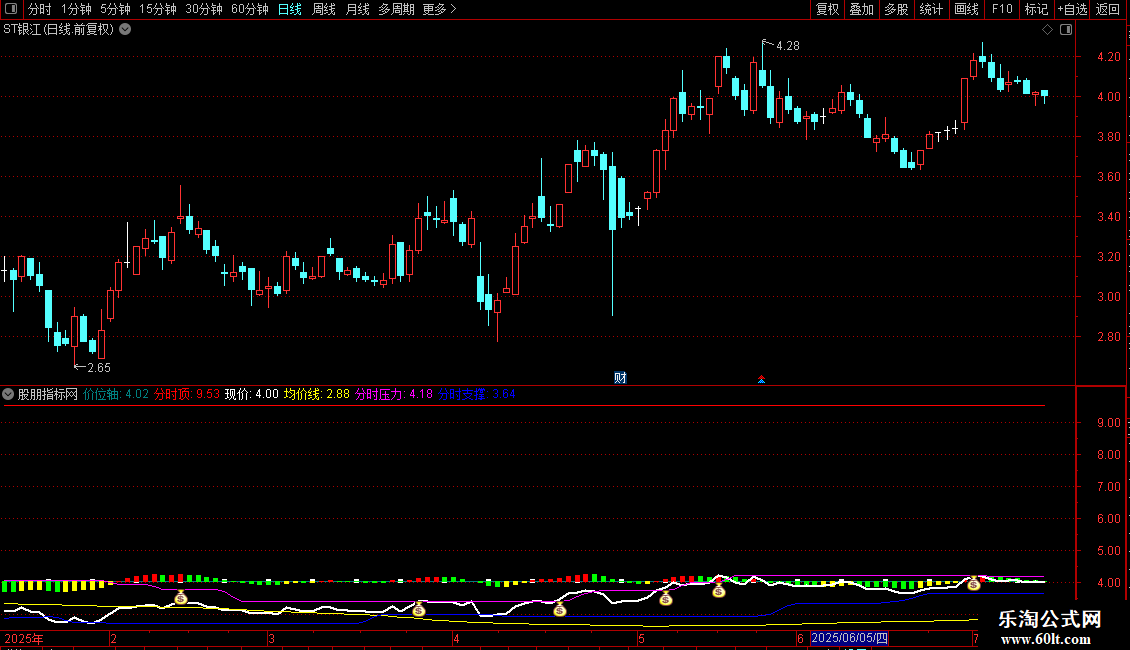Click the first money bag signal near February
The image size is (1130, 650).
pos(181,597)
